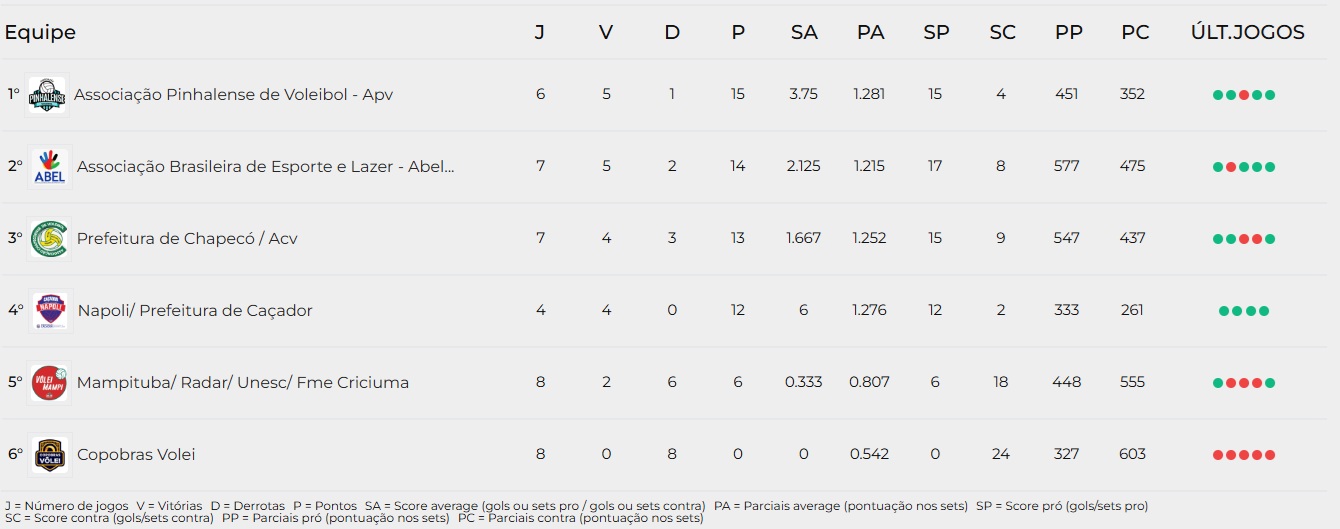
Task: Click the Copobras Volei team name
Action: (x=136, y=455)
